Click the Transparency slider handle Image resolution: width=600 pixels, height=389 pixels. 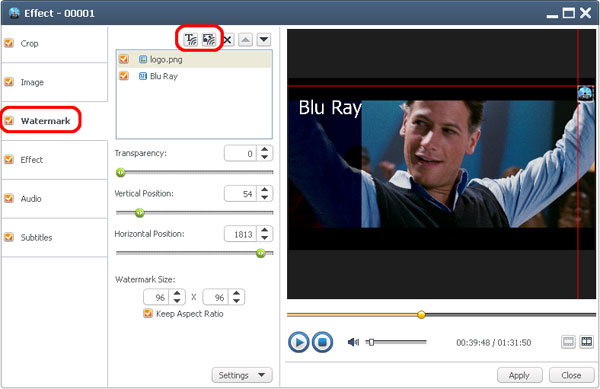pos(121,173)
